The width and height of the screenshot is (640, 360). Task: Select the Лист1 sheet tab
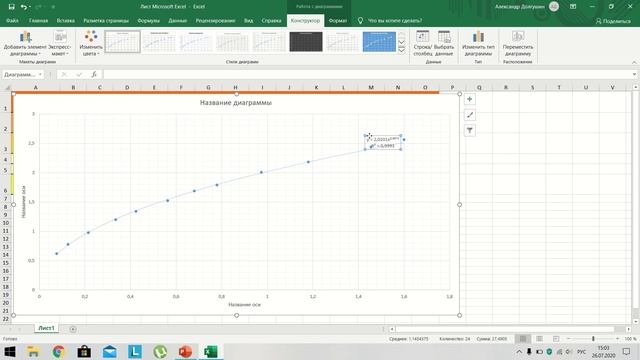(x=46, y=328)
